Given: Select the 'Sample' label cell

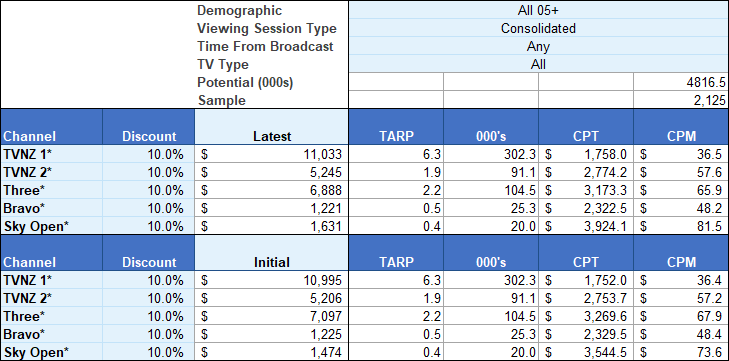Looking at the screenshot, I should pos(221,100).
